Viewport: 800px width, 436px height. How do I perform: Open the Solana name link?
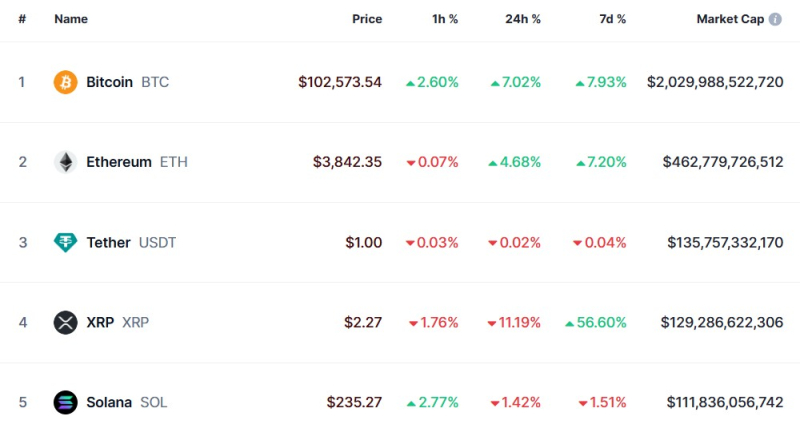pyautogui.click(x=109, y=402)
